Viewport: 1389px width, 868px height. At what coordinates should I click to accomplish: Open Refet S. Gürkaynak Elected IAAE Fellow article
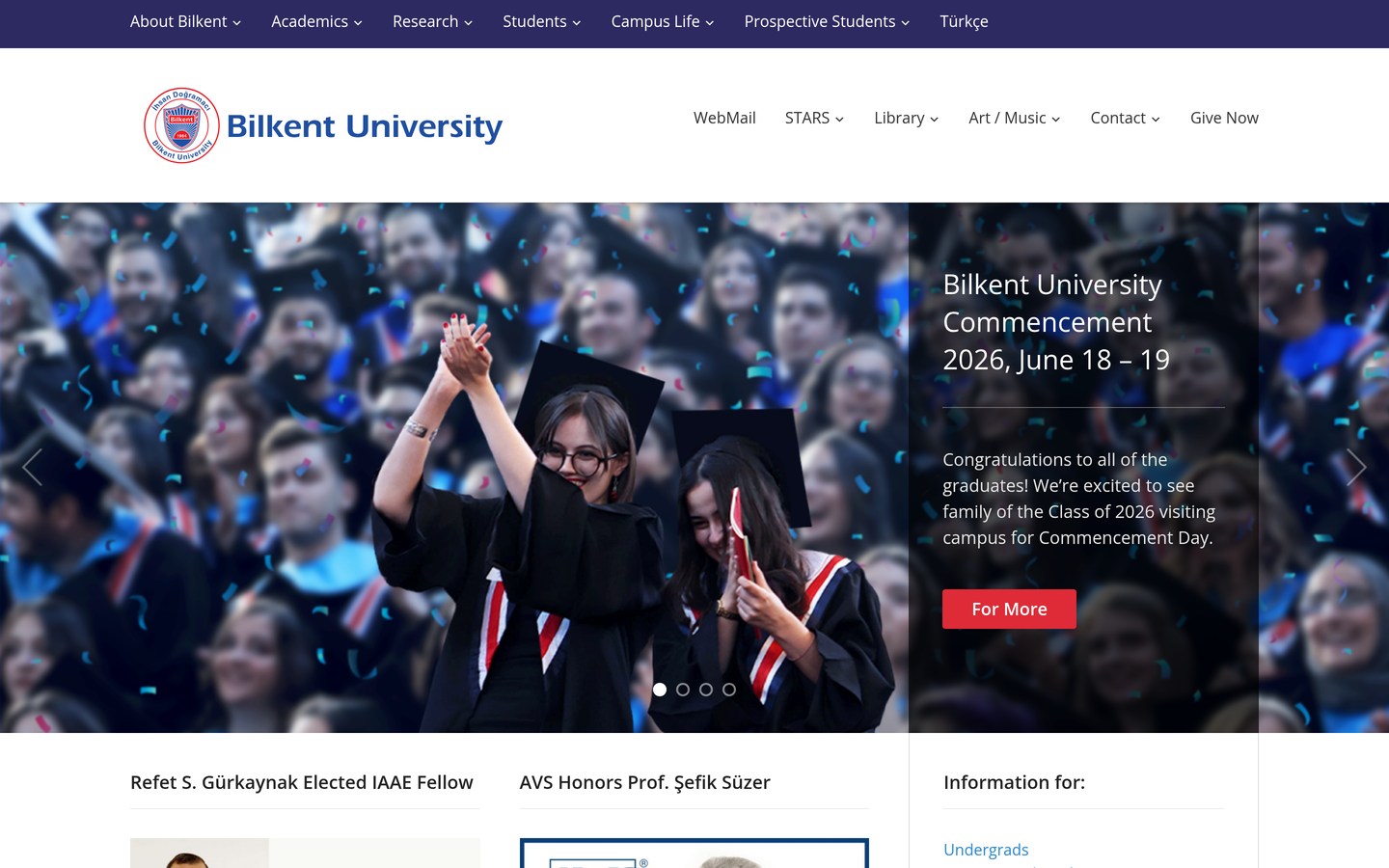[302, 782]
